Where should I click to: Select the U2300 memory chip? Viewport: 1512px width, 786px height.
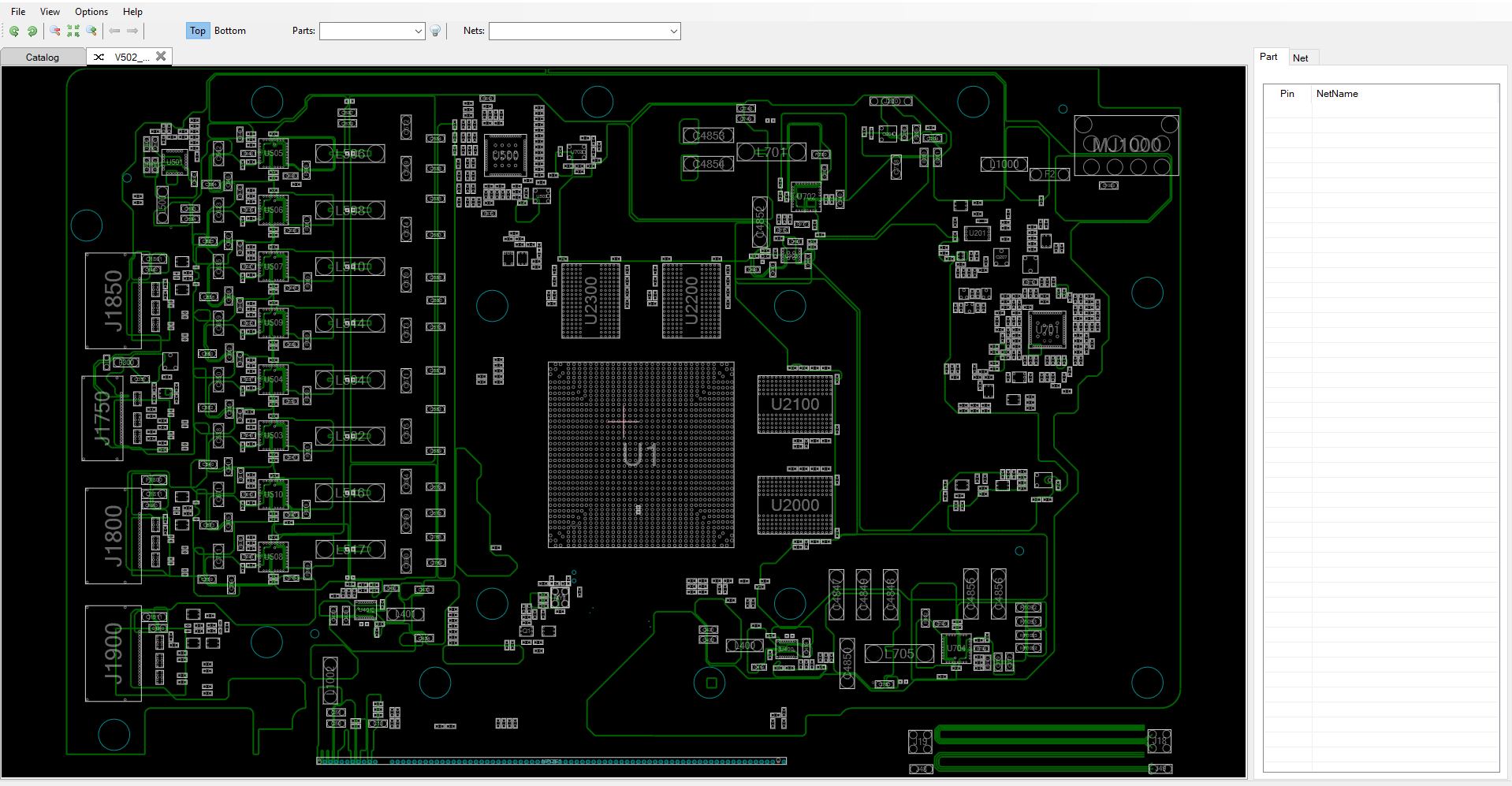coord(590,300)
